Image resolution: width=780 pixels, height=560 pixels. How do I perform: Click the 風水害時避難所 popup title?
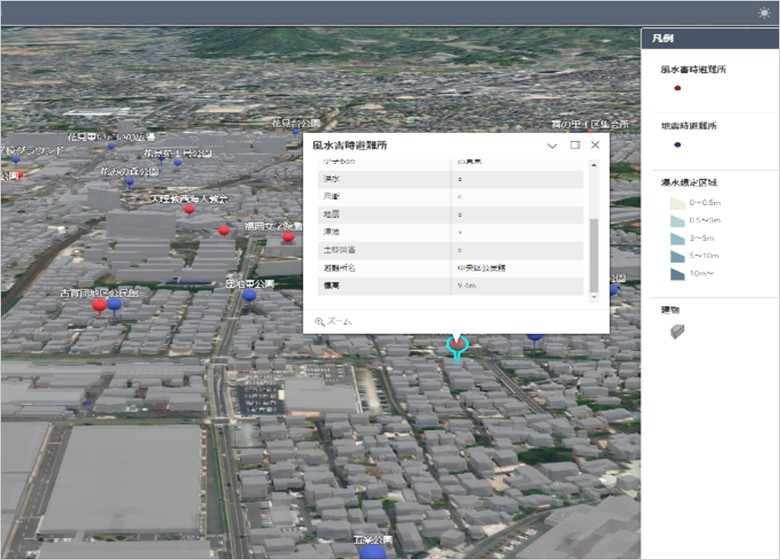coord(349,145)
